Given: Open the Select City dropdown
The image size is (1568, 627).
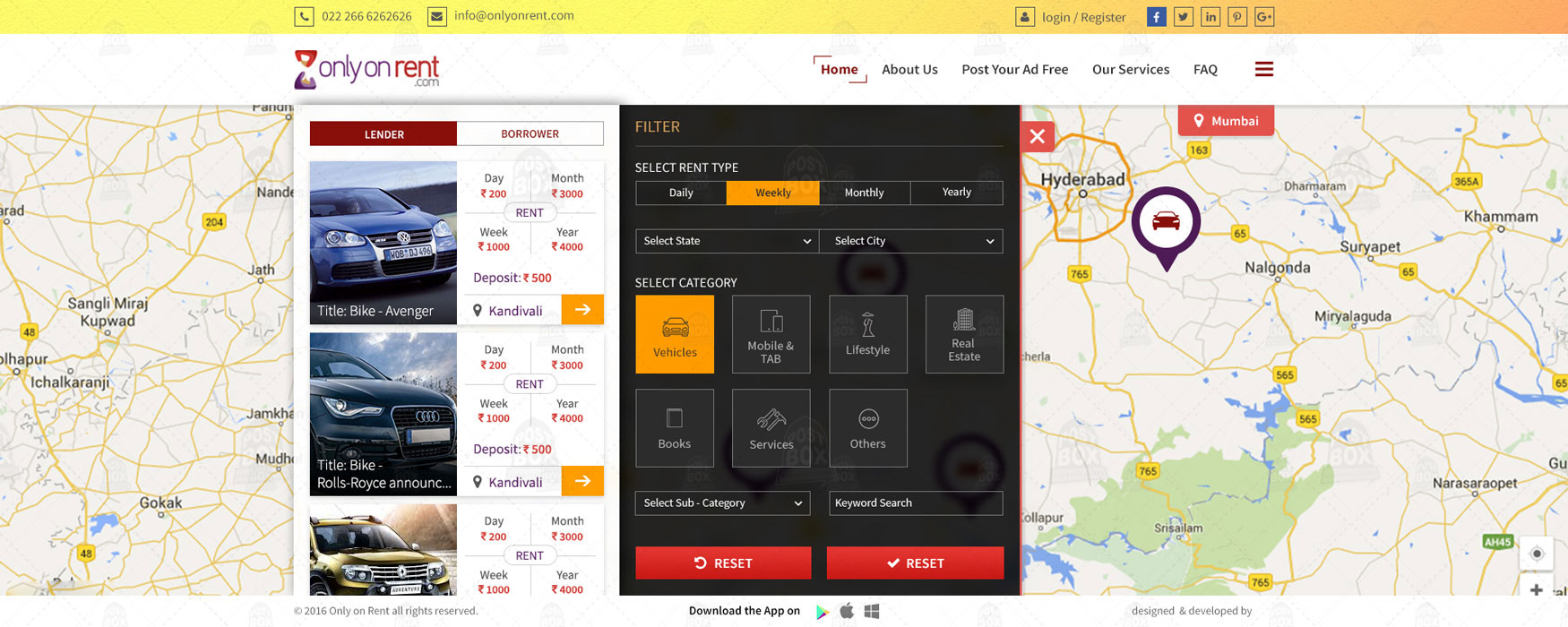Looking at the screenshot, I should [912, 241].
